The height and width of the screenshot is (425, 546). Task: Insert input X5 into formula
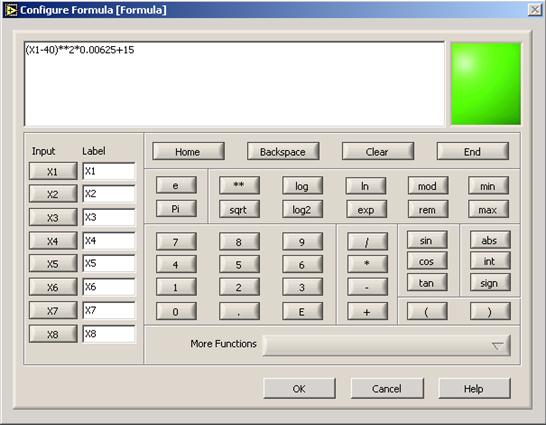pos(53,263)
